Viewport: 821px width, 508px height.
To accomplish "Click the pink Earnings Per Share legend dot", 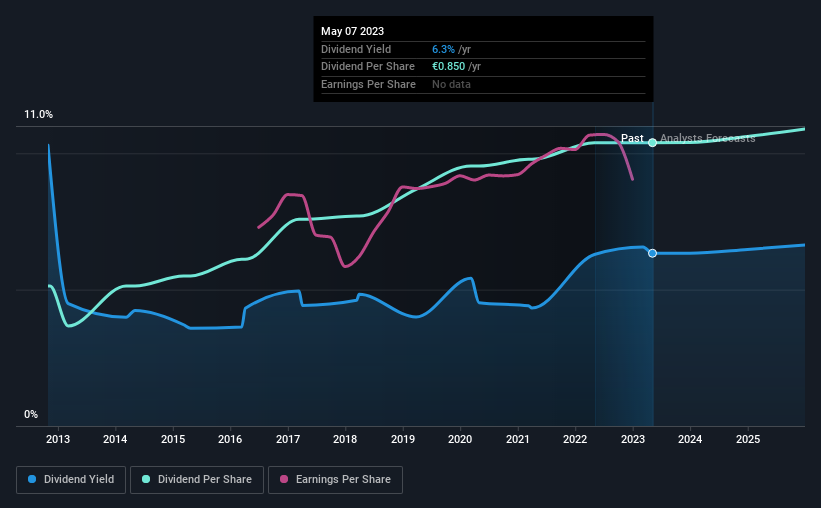I will pos(284,479).
